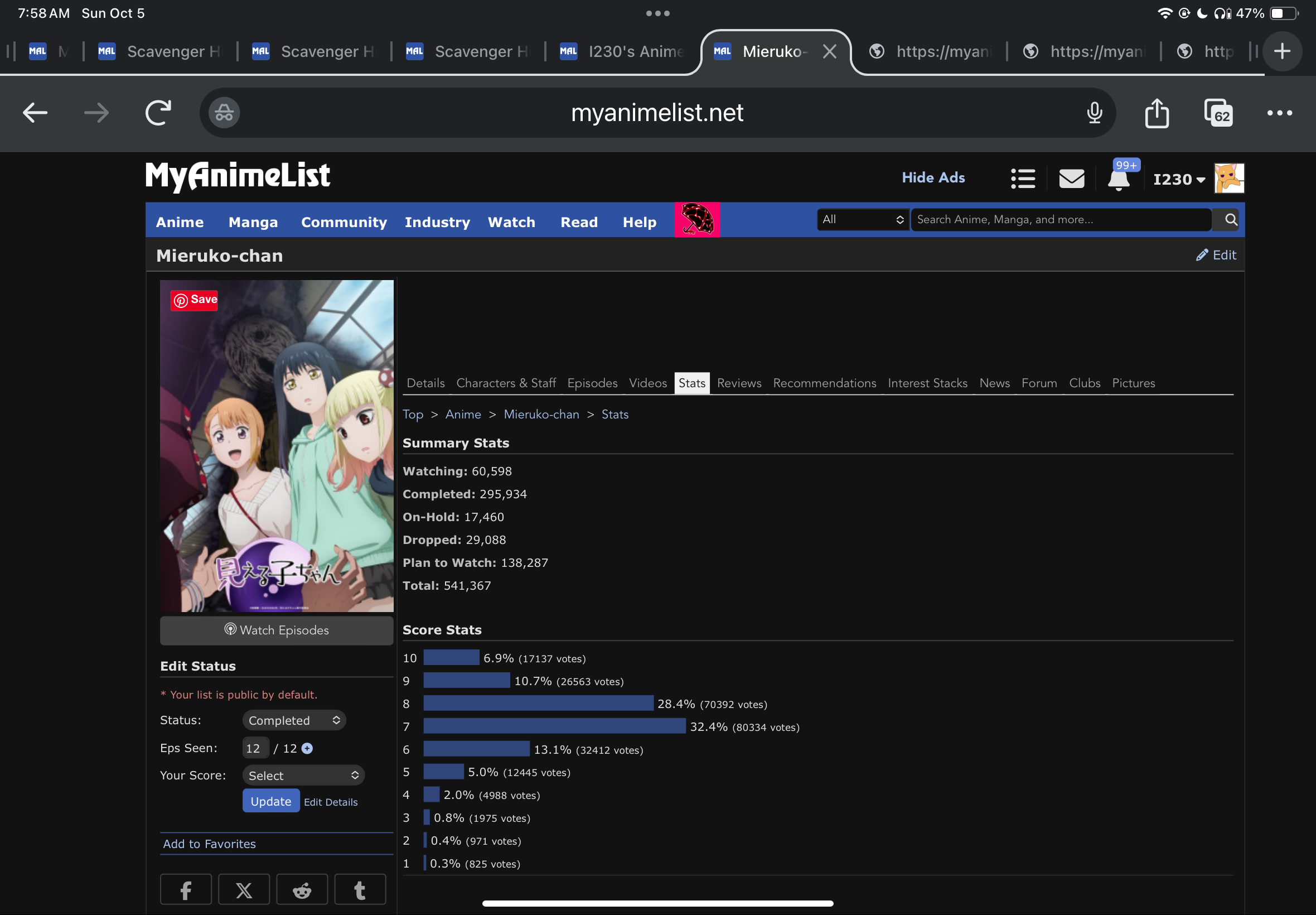Screen dimensions: 1316x915
Task: Increment episodes seen with plus icon
Action: (308, 748)
